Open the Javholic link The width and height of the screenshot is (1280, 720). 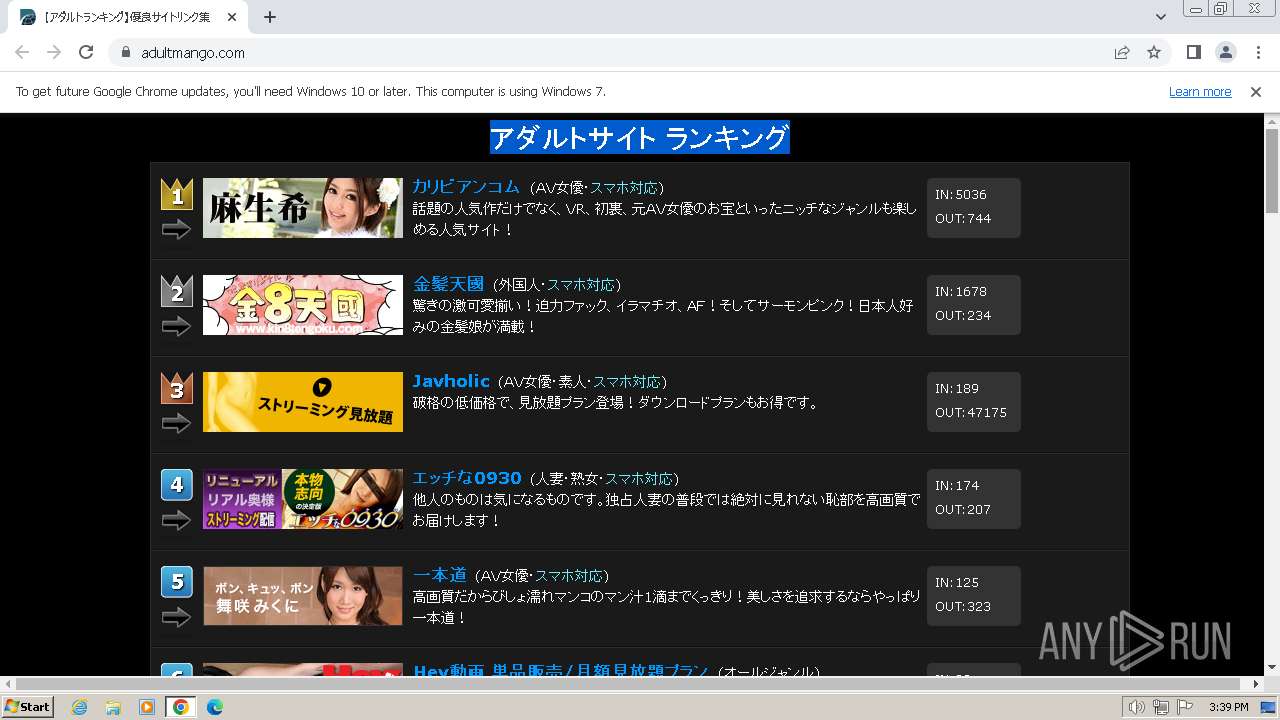pos(451,381)
